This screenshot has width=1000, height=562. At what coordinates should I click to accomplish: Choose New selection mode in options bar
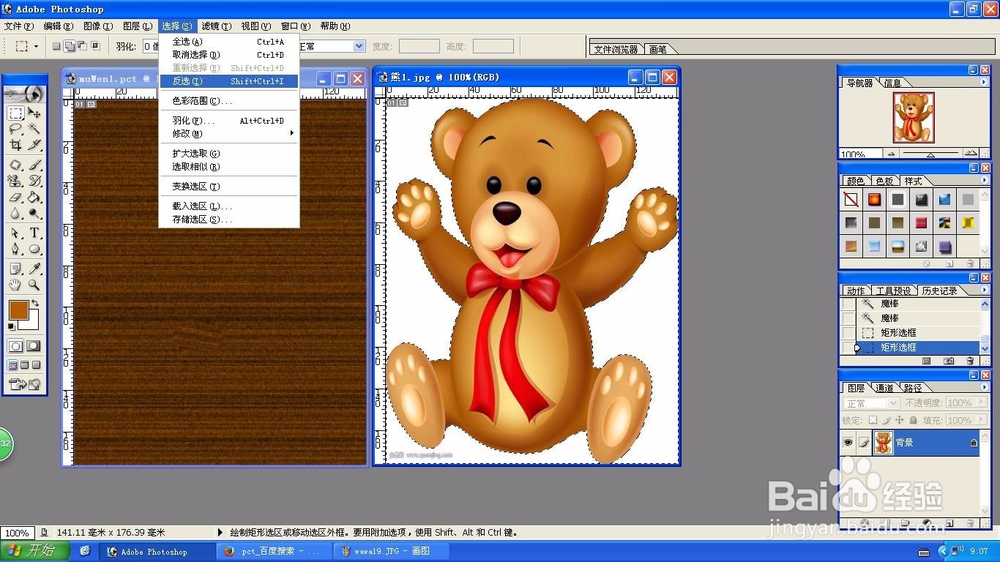click(x=56, y=46)
